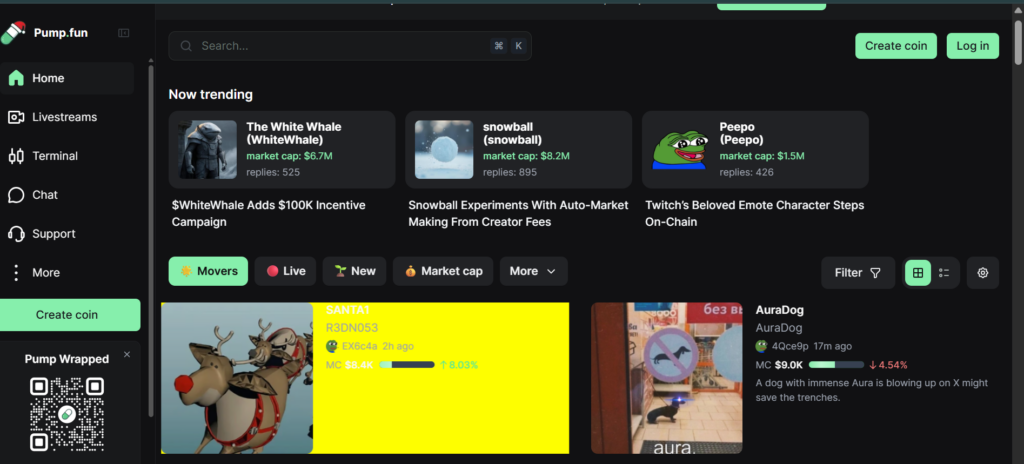Open The White Whale trending thumbnail
Image resolution: width=1024 pixels, height=464 pixels.
(x=208, y=150)
